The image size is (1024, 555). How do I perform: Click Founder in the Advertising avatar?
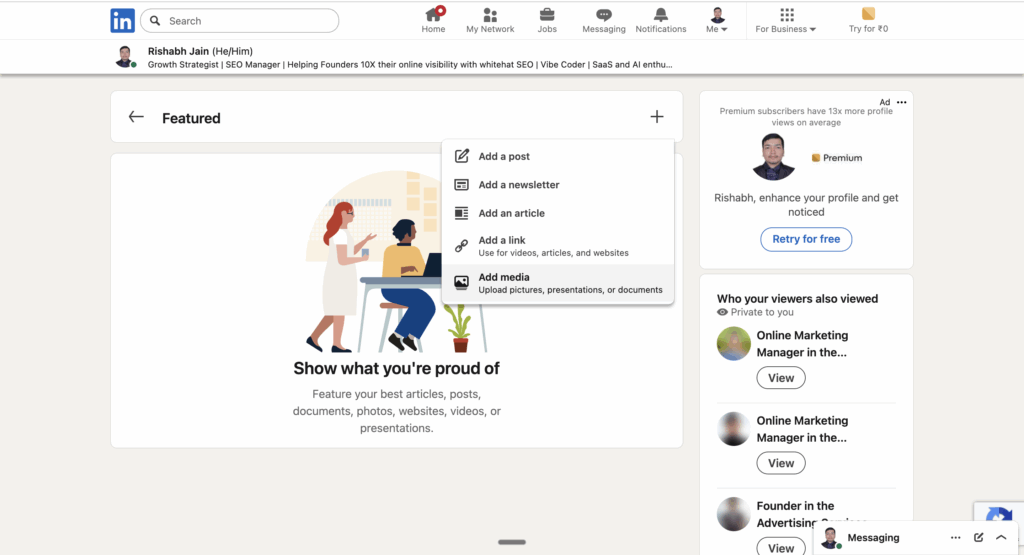733,514
